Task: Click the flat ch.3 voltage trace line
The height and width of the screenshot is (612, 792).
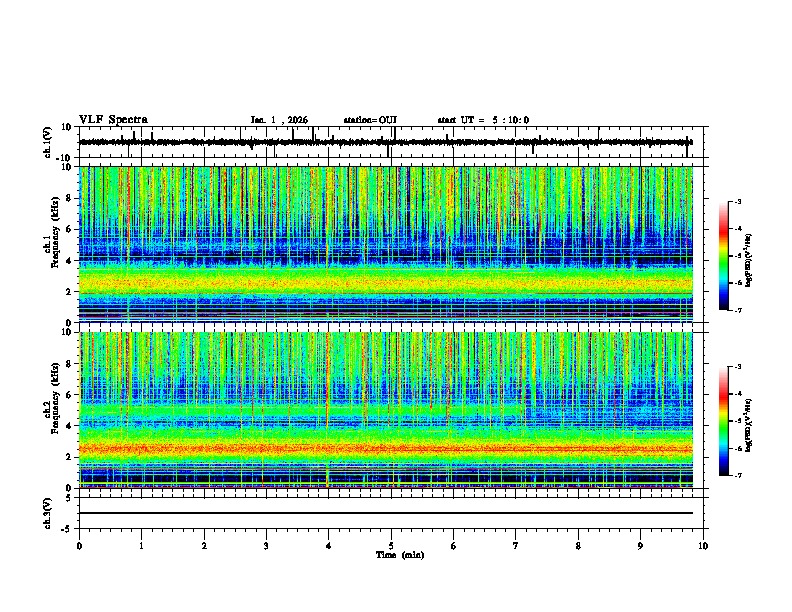Action: [x=386, y=513]
